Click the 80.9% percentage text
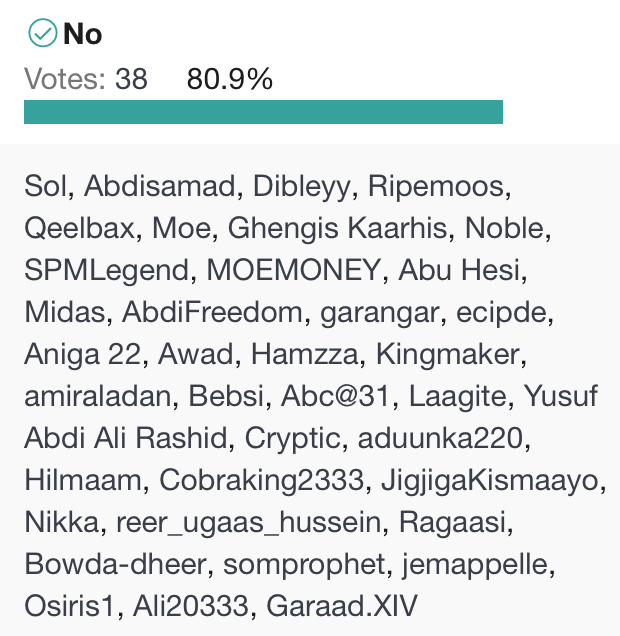The width and height of the screenshot is (620, 636). (x=230, y=79)
